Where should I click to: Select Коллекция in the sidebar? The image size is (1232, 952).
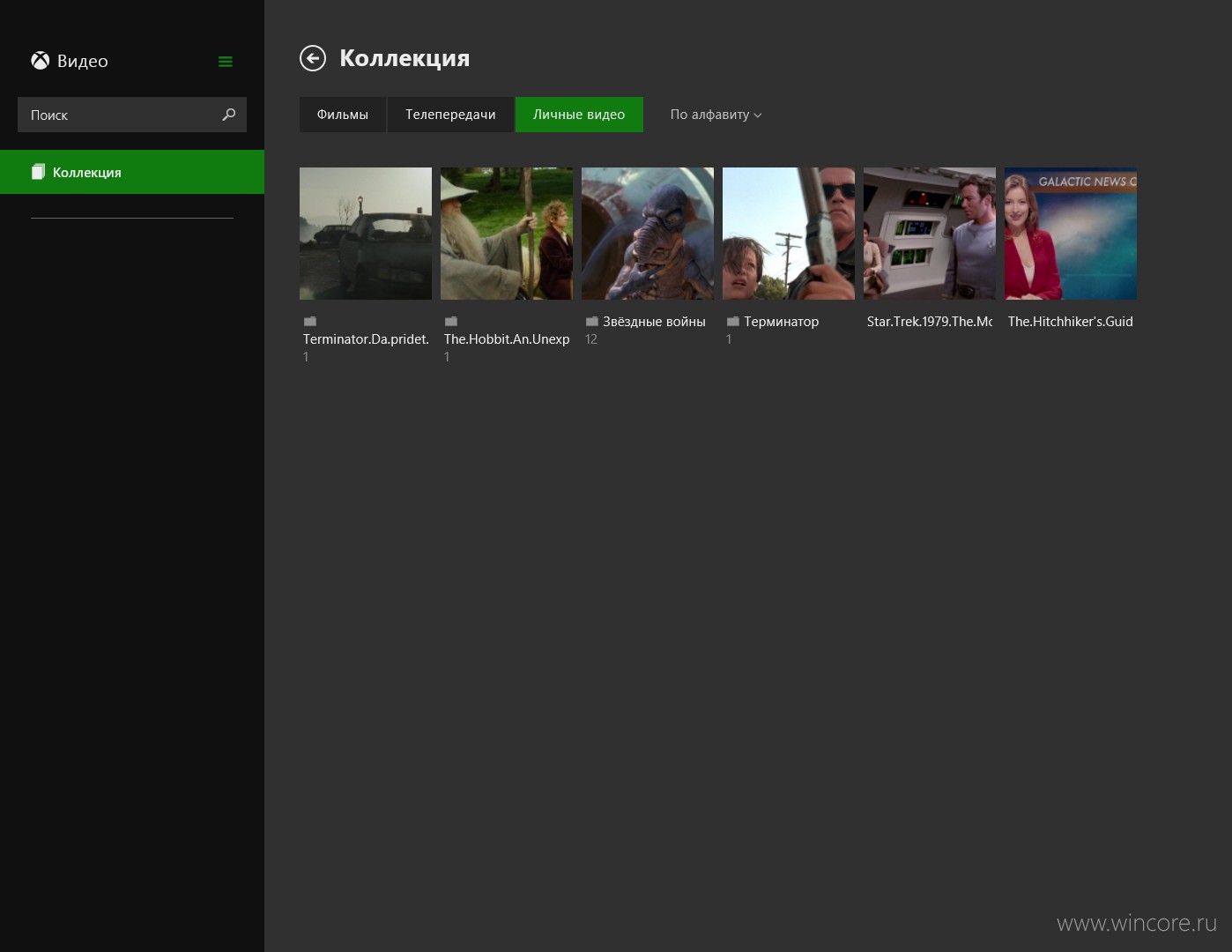click(132, 172)
